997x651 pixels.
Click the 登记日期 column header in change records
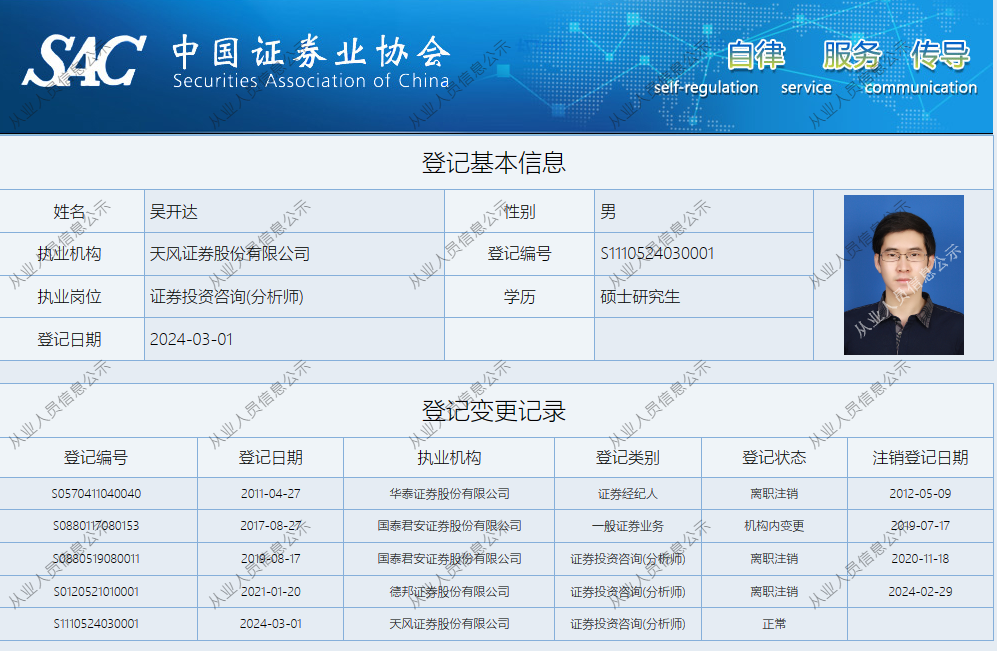point(270,458)
